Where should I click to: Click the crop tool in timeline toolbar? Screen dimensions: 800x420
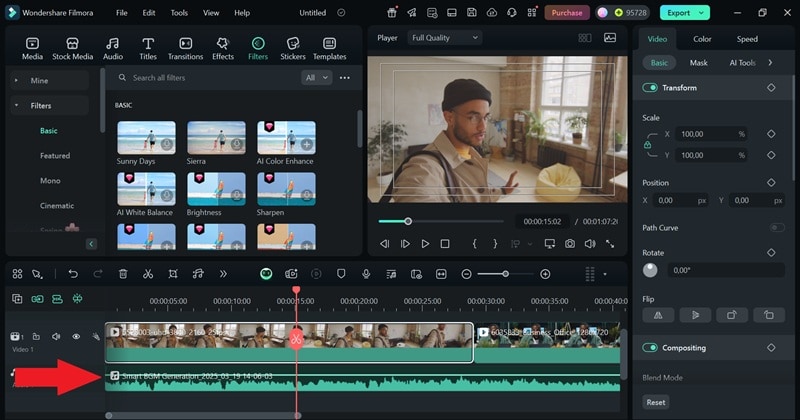click(x=173, y=274)
